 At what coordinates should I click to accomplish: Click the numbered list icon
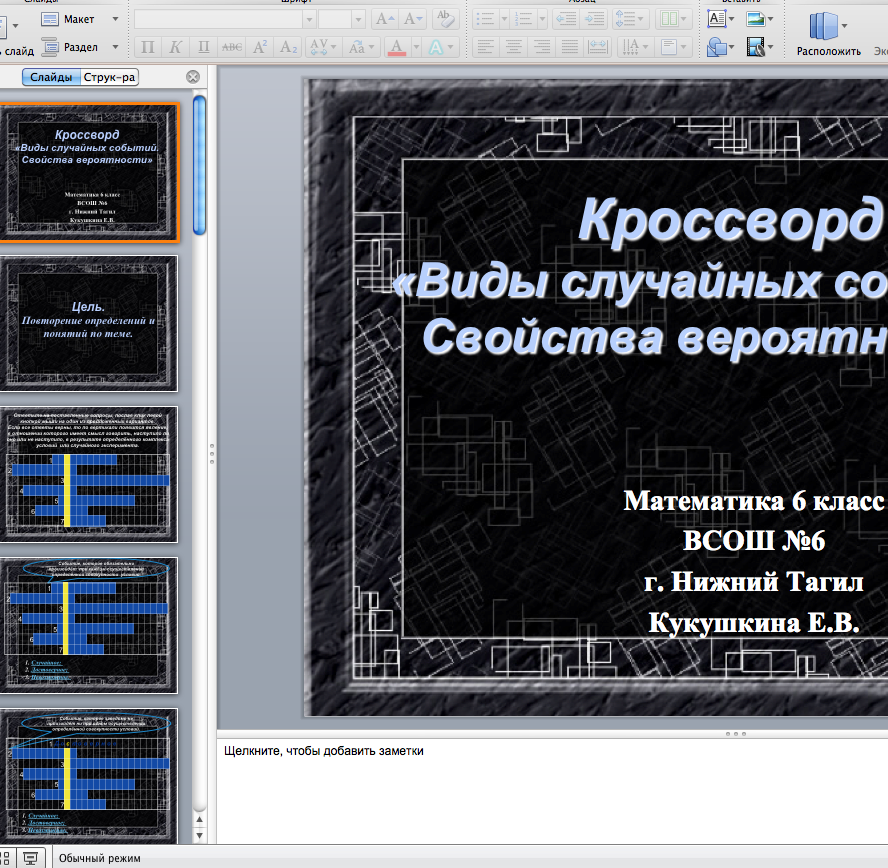pos(524,19)
